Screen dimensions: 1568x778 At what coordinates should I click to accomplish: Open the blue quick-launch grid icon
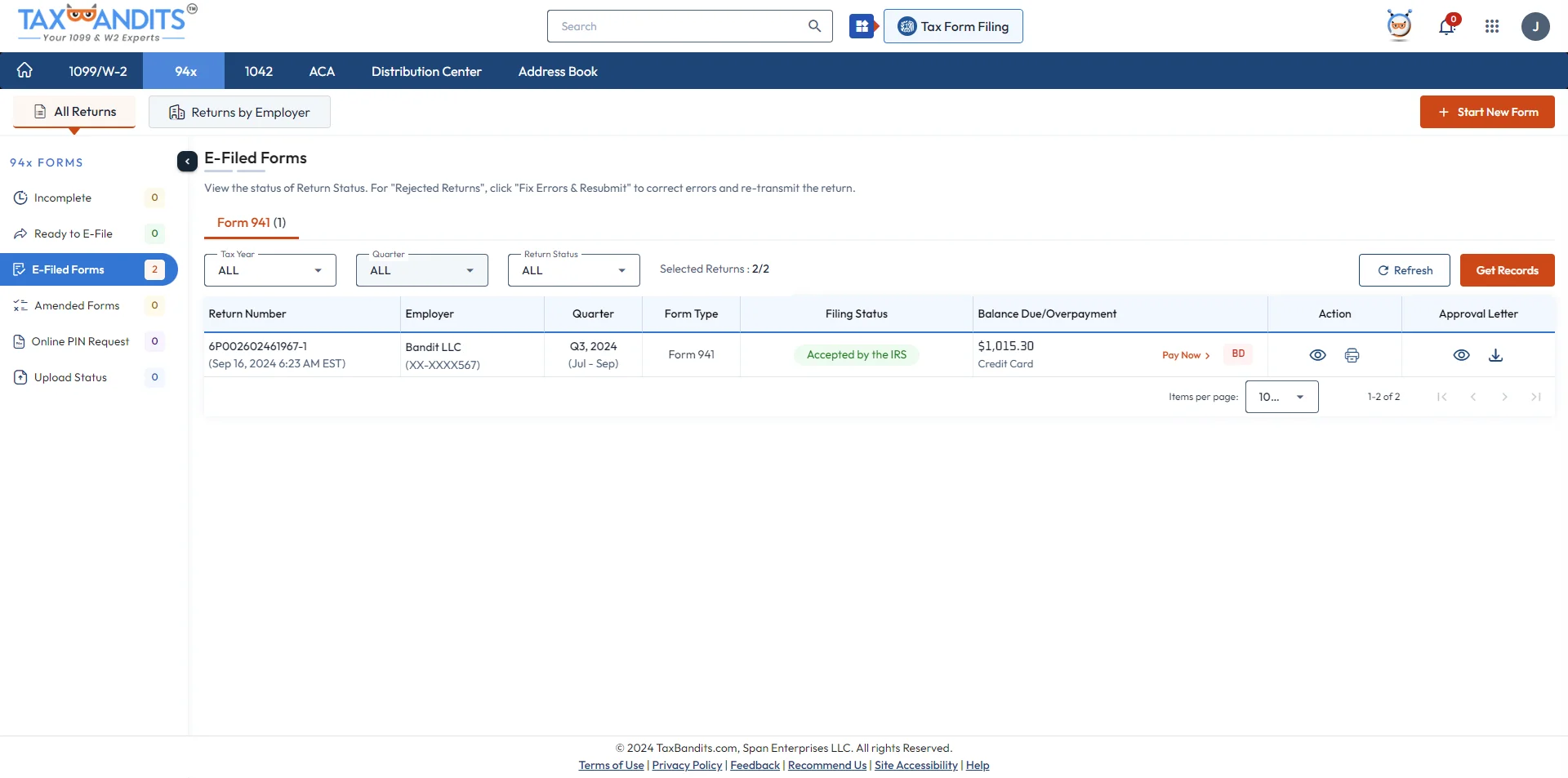point(862,26)
